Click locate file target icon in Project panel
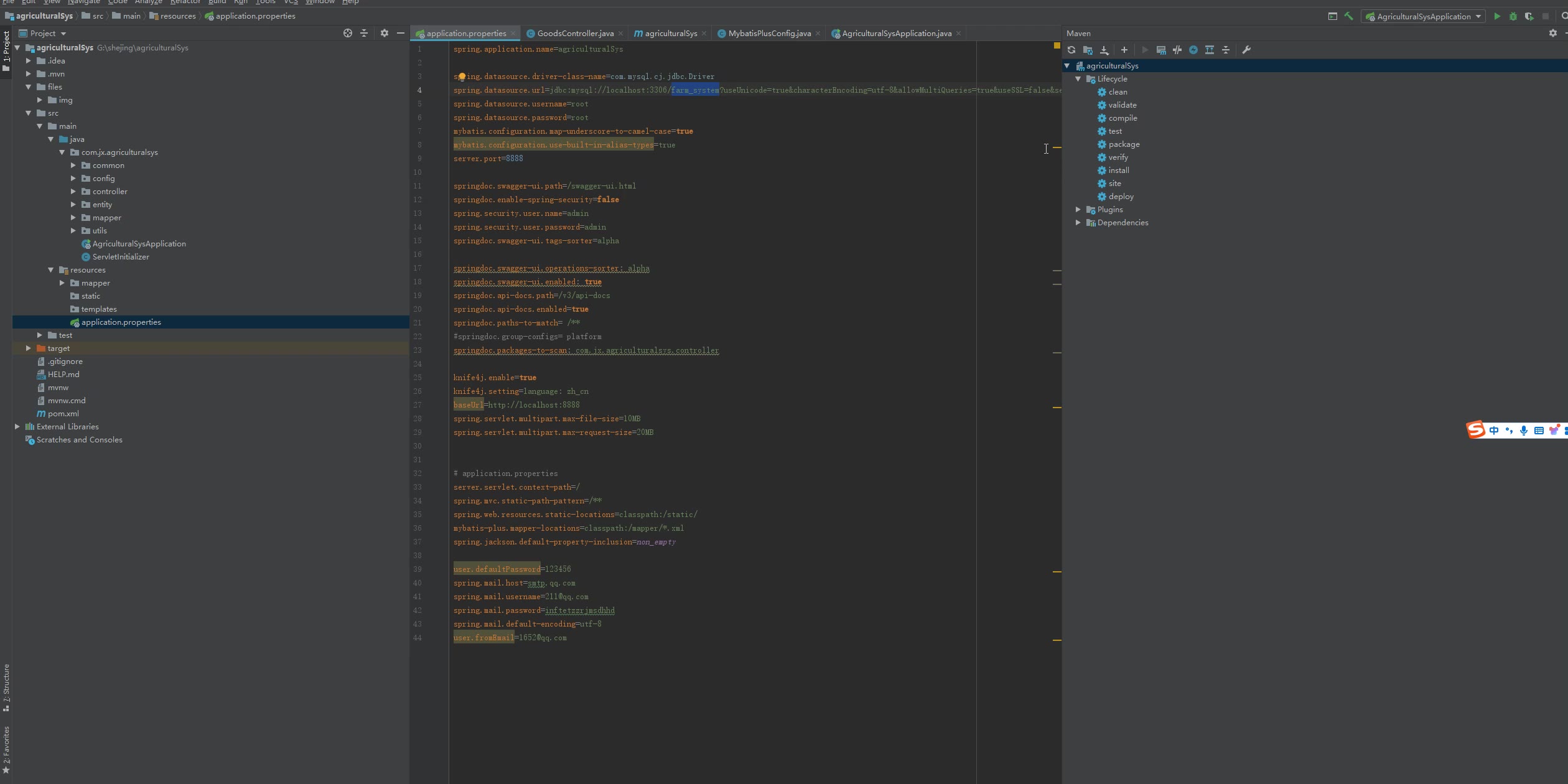Screen dimensions: 1568x784 point(348,33)
